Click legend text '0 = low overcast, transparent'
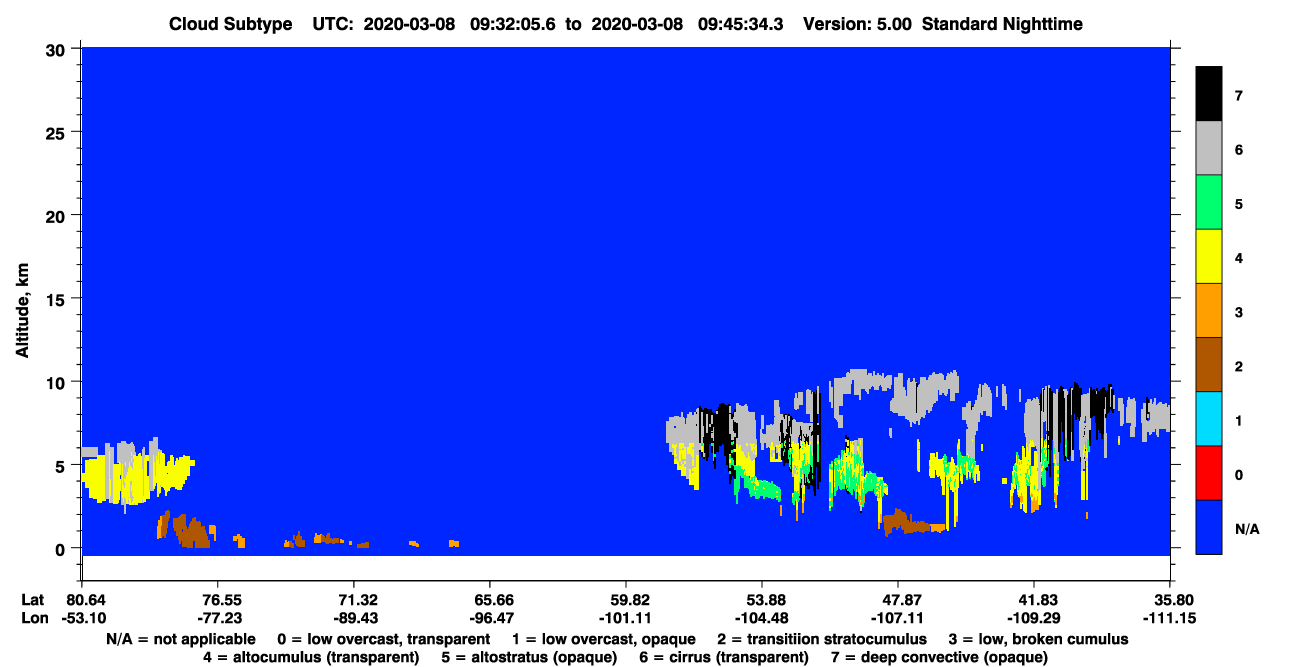The height and width of the screenshot is (667, 1300). tap(383, 639)
